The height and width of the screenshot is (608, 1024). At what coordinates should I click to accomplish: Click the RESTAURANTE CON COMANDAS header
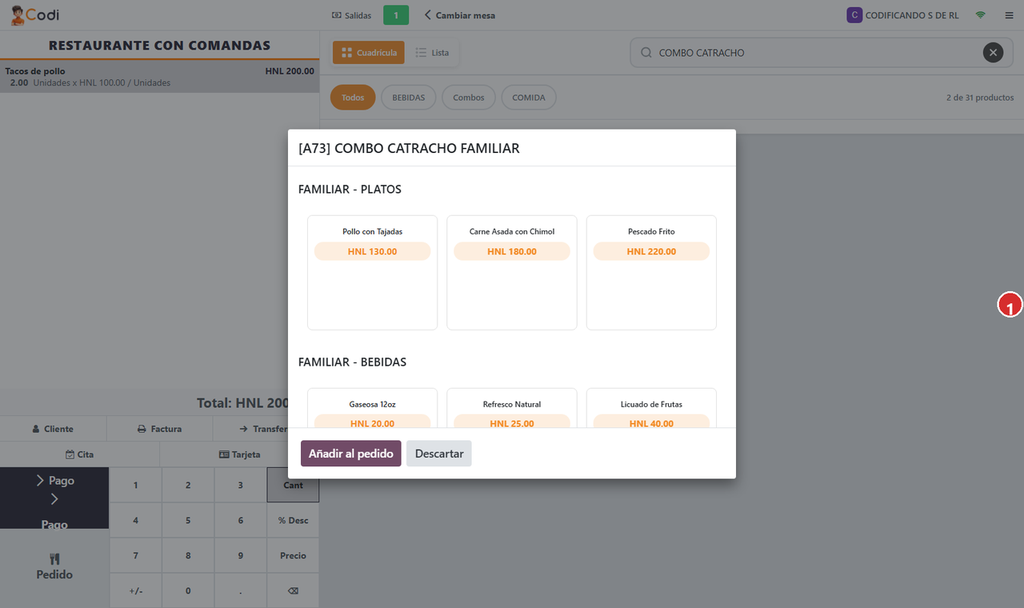(159, 45)
